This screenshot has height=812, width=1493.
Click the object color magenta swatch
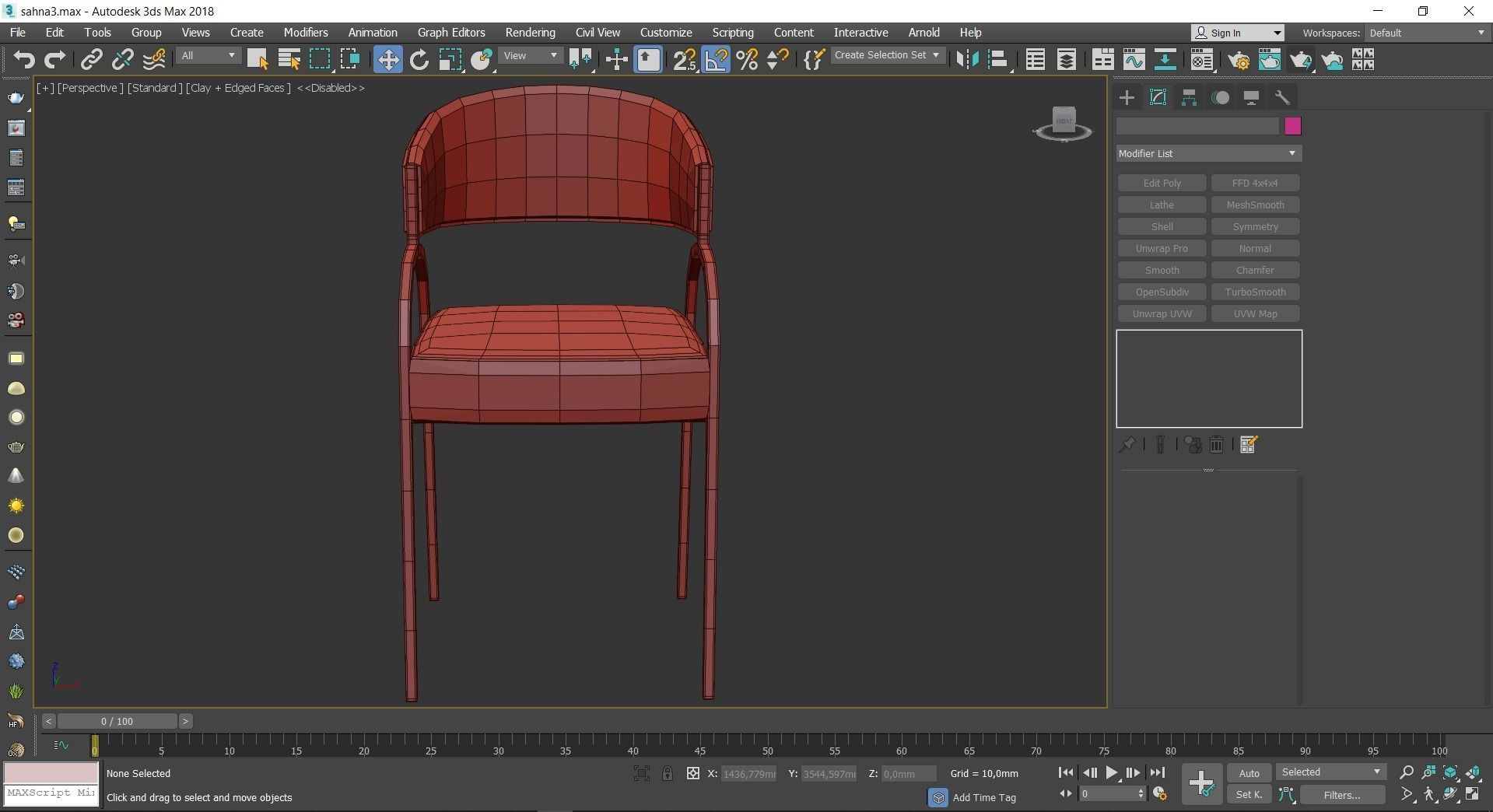tap(1293, 126)
